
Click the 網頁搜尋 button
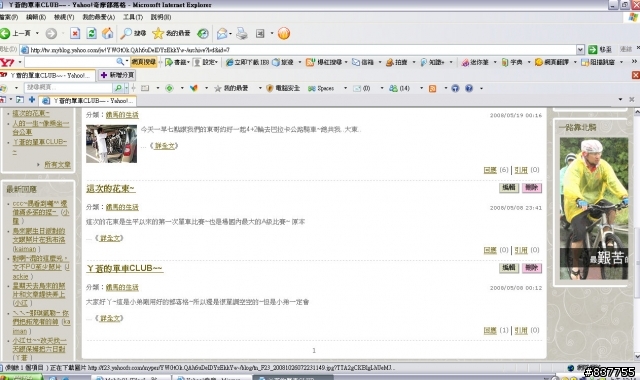(144, 62)
